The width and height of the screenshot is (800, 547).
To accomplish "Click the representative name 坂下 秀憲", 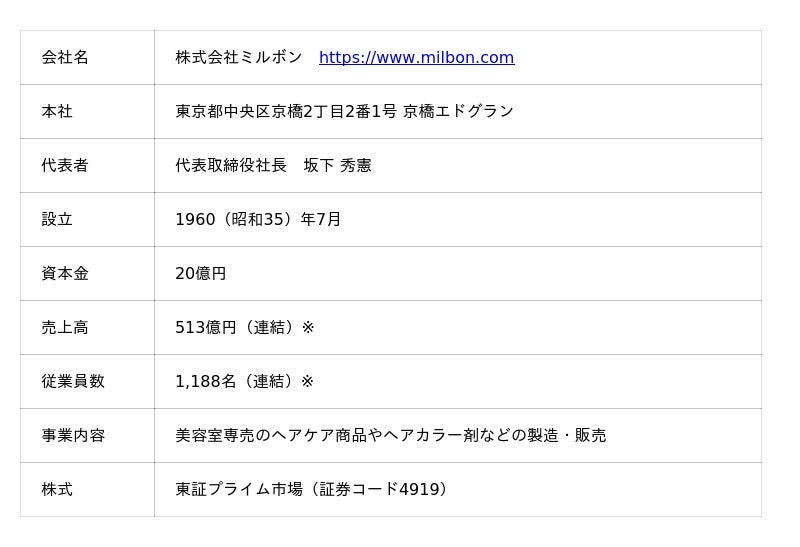I will point(338,166).
